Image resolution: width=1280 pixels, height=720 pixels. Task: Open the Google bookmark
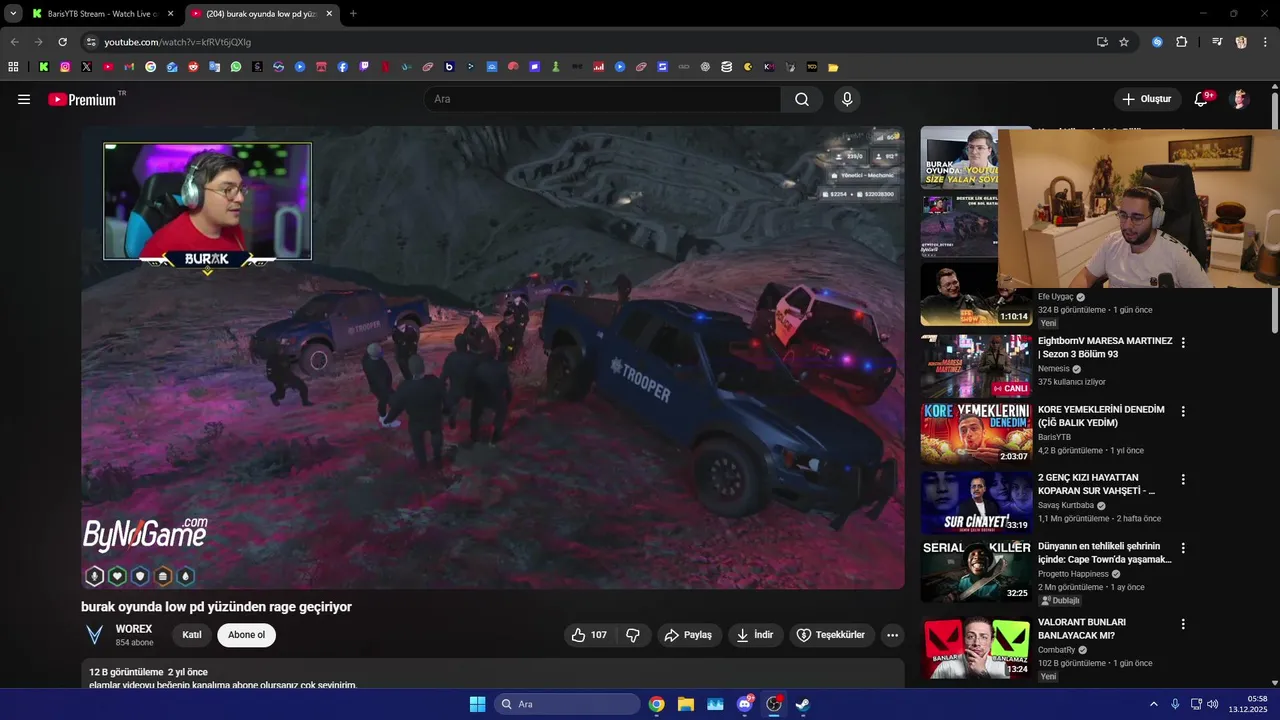pos(151,67)
